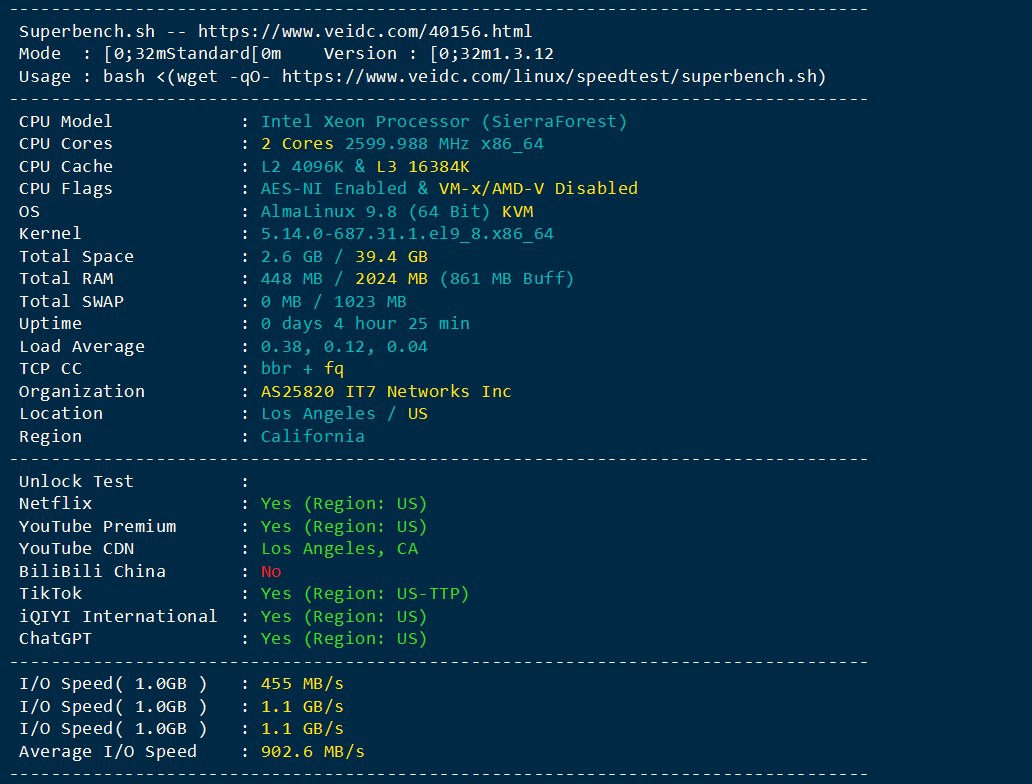This screenshot has height=784, width=1032.
Task: Click the Load Average numbers
Action: [x=344, y=347]
